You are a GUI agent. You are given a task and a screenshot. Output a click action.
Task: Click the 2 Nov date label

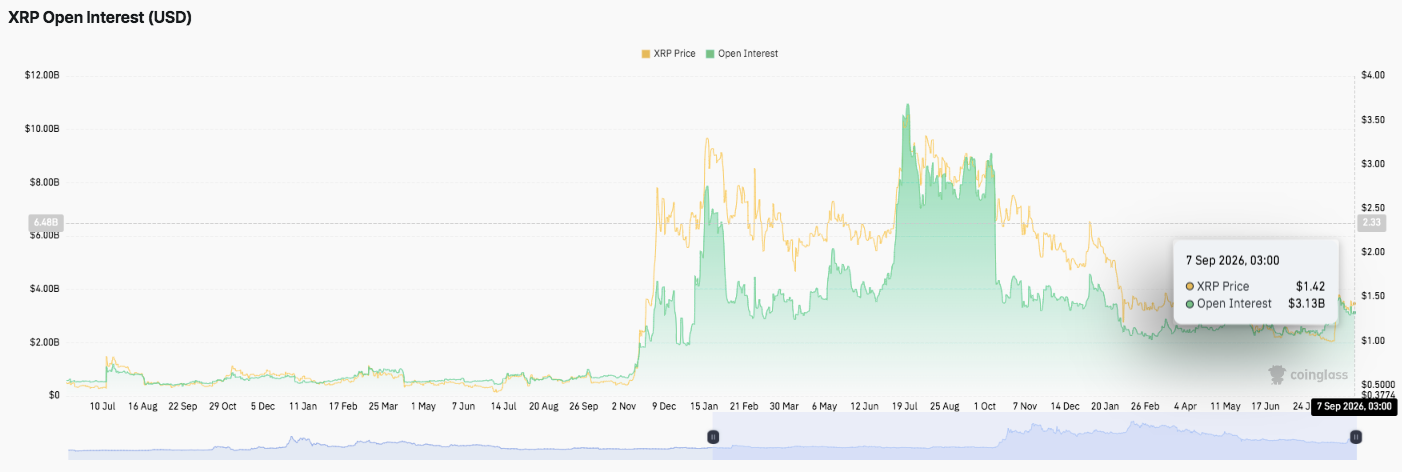coord(623,407)
